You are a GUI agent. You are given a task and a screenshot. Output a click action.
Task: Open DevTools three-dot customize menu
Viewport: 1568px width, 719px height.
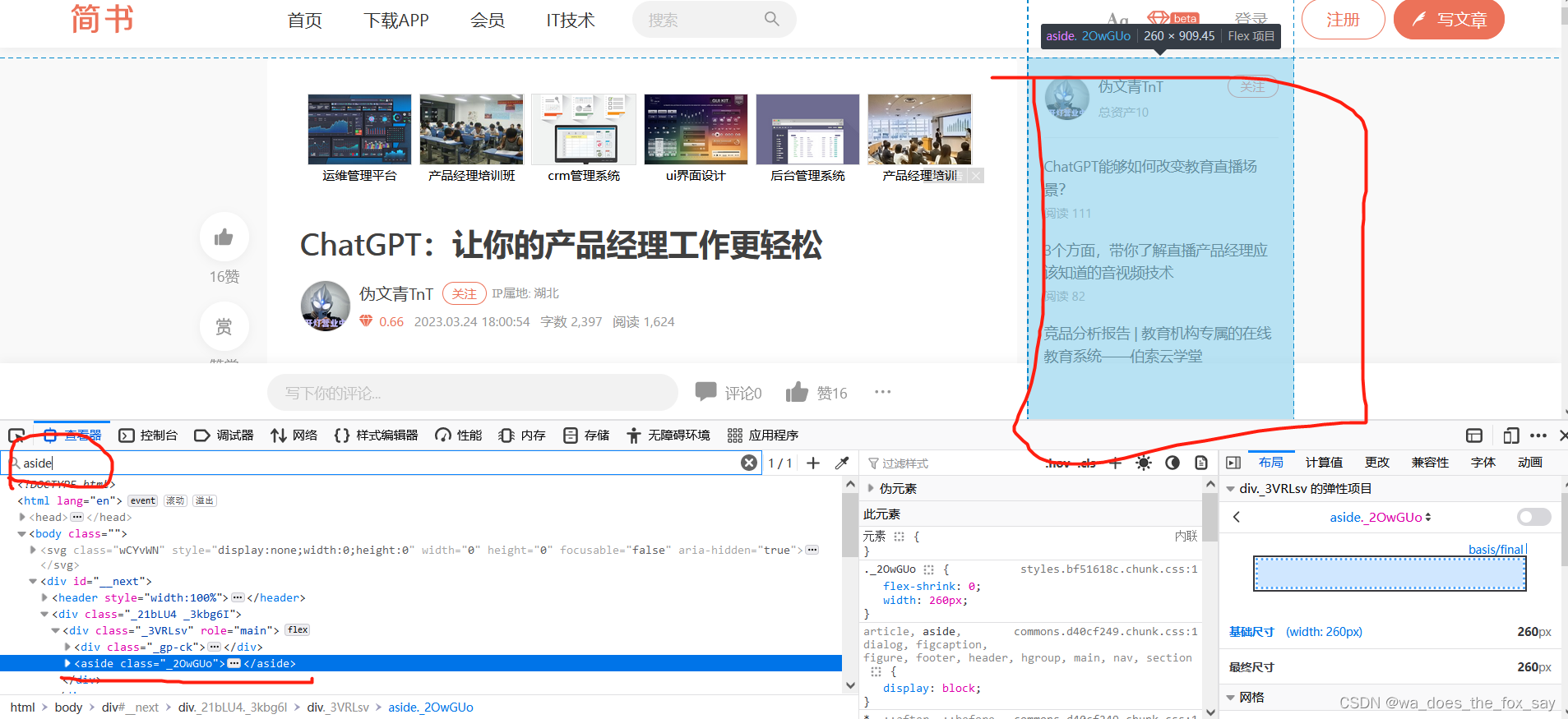tap(1538, 436)
